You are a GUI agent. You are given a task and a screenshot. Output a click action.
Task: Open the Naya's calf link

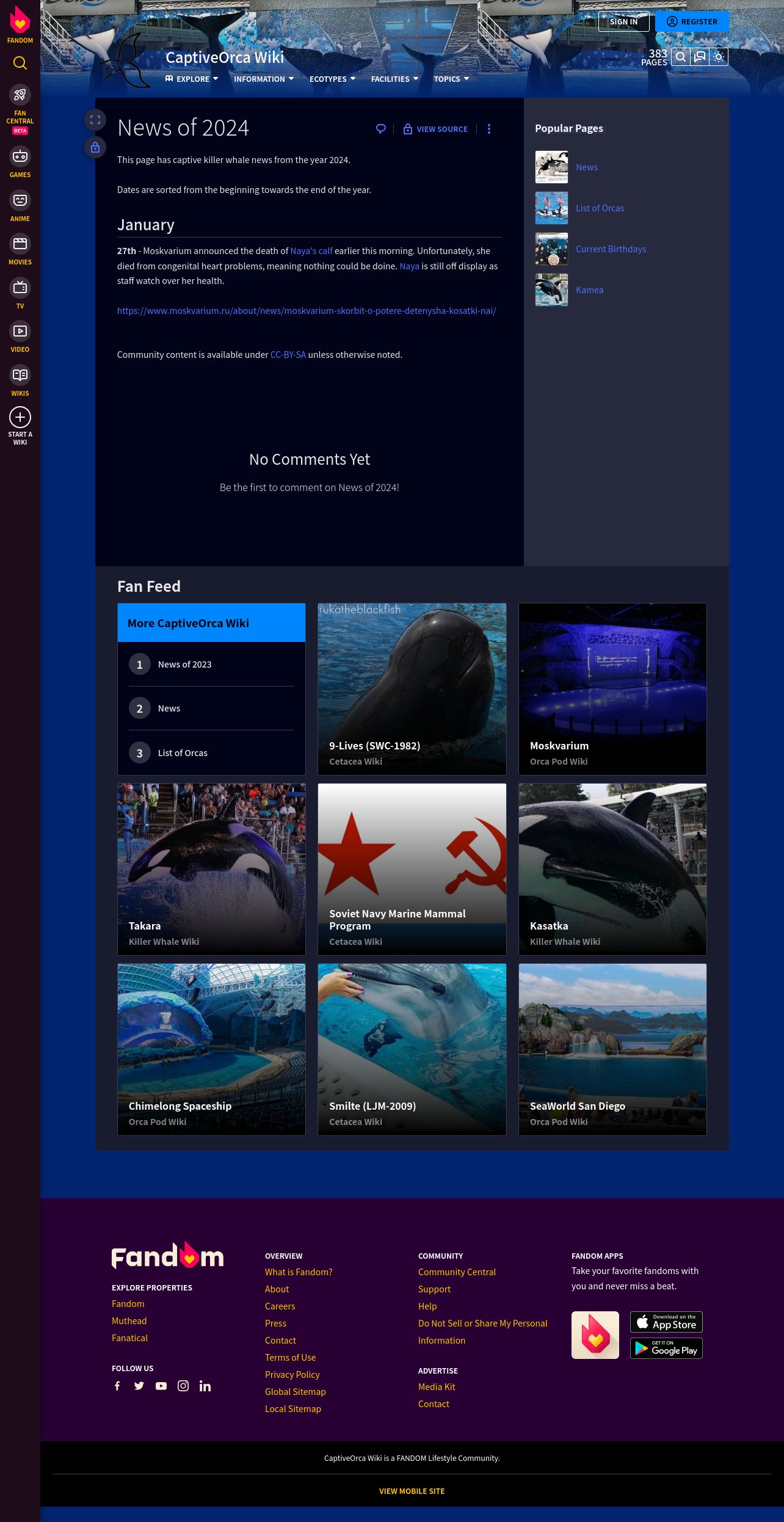click(x=311, y=251)
